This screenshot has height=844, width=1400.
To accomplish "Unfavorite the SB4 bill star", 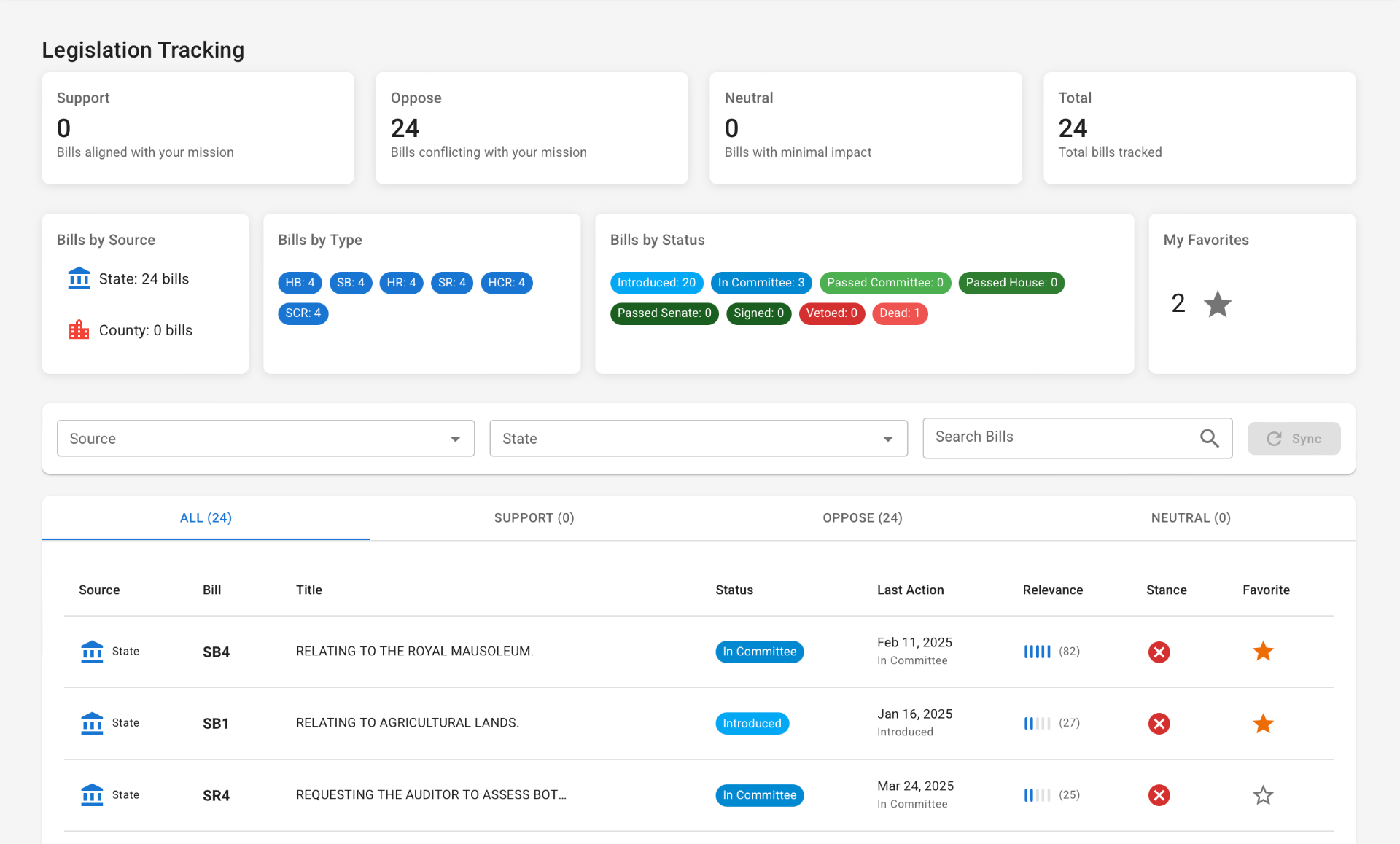I will click(x=1263, y=652).
